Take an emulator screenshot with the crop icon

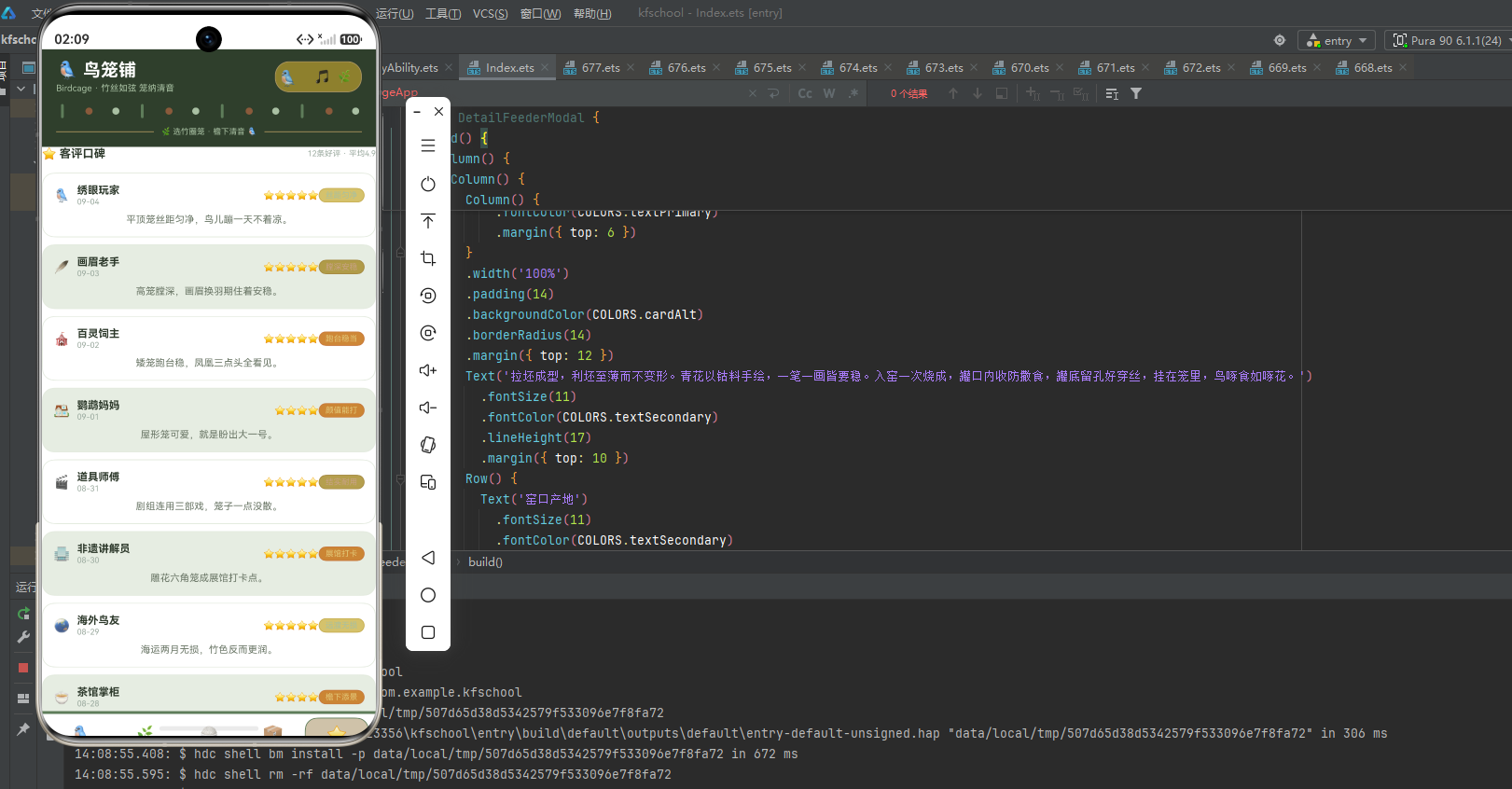[x=428, y=258]
